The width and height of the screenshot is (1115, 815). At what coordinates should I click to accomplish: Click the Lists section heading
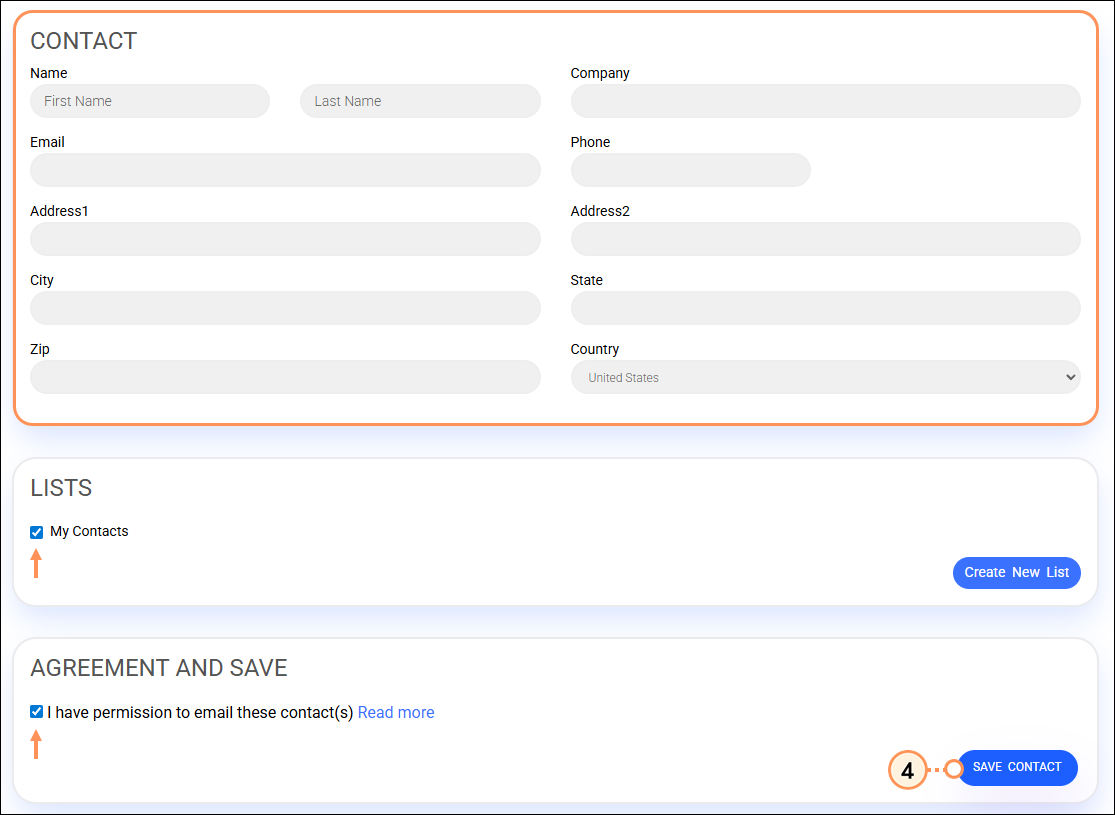click(61, 488)
